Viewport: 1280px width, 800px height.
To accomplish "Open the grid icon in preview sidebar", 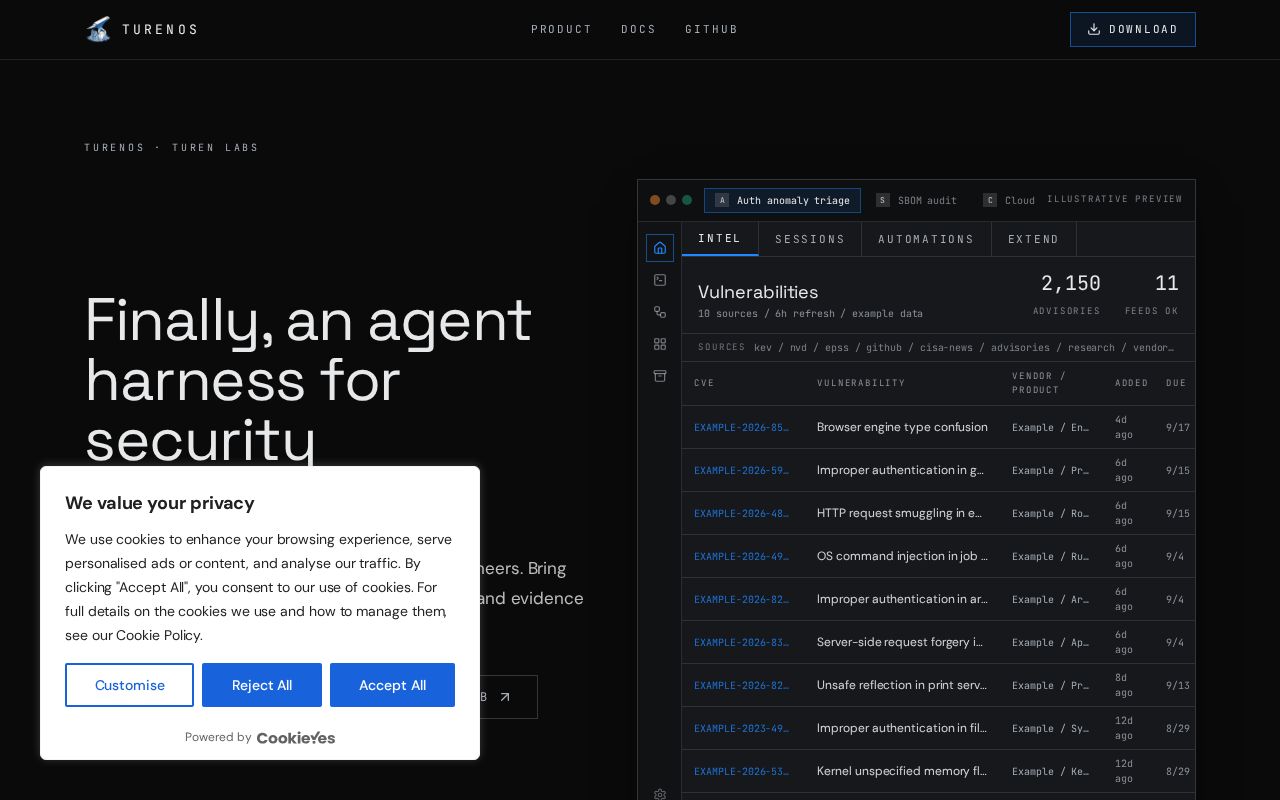I will (660, 344).
